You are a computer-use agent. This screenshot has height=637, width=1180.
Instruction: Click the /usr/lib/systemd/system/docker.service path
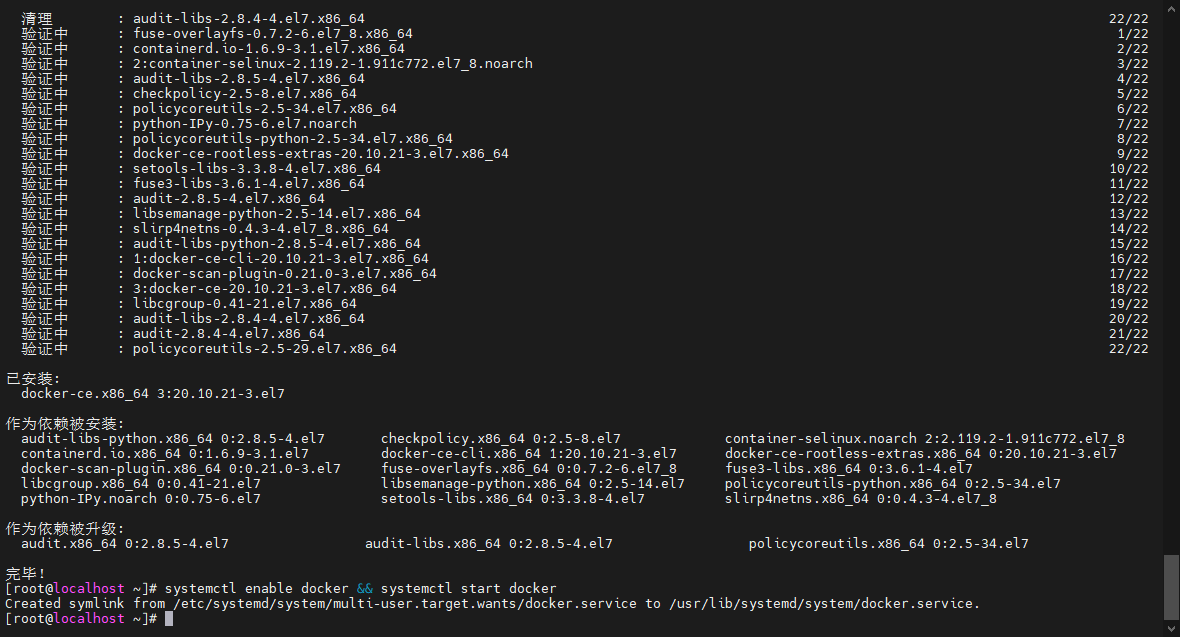[x=824, y=604]
